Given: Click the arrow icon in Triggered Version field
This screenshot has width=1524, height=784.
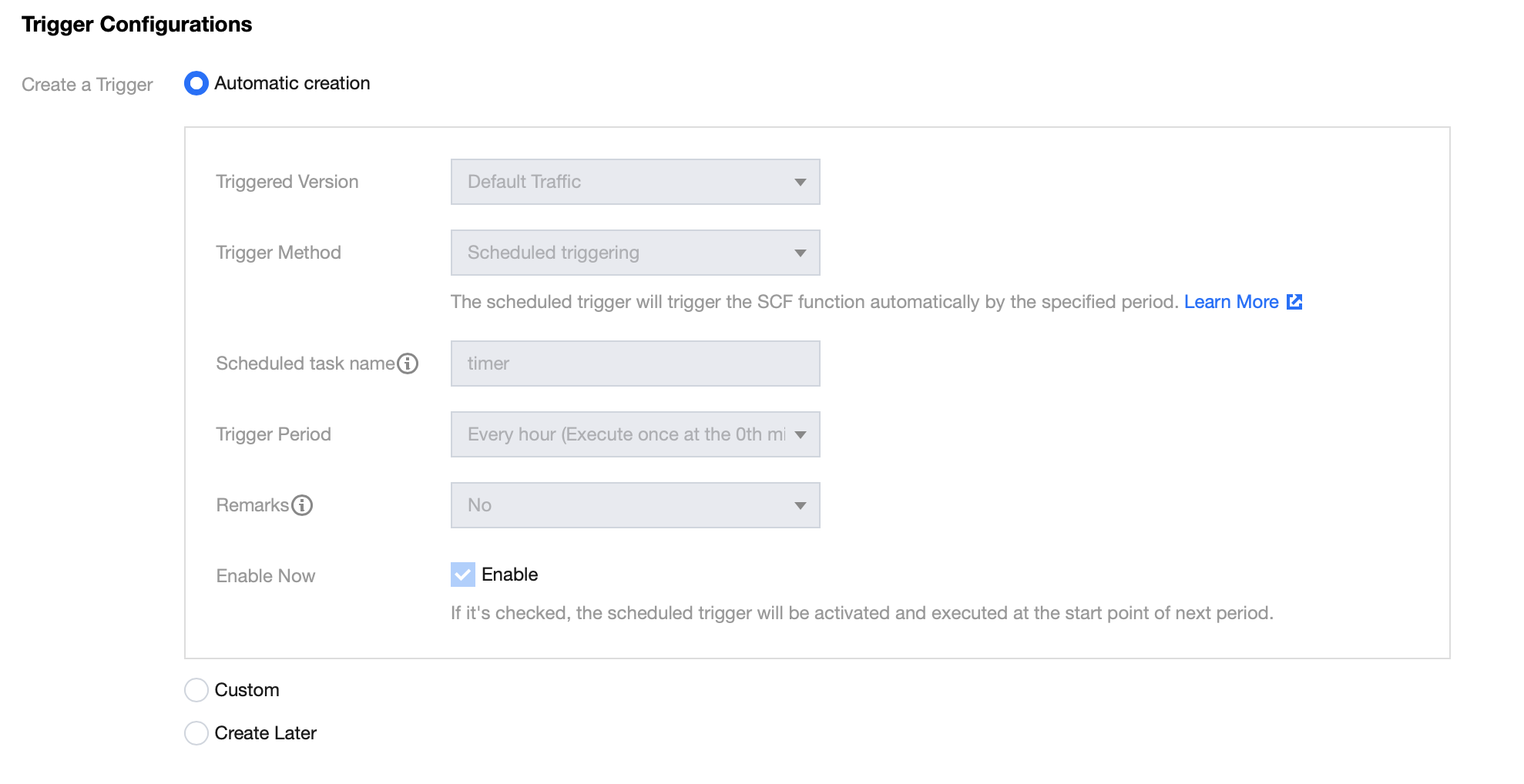Looking at the screenshot, I should tap(801, 183).
